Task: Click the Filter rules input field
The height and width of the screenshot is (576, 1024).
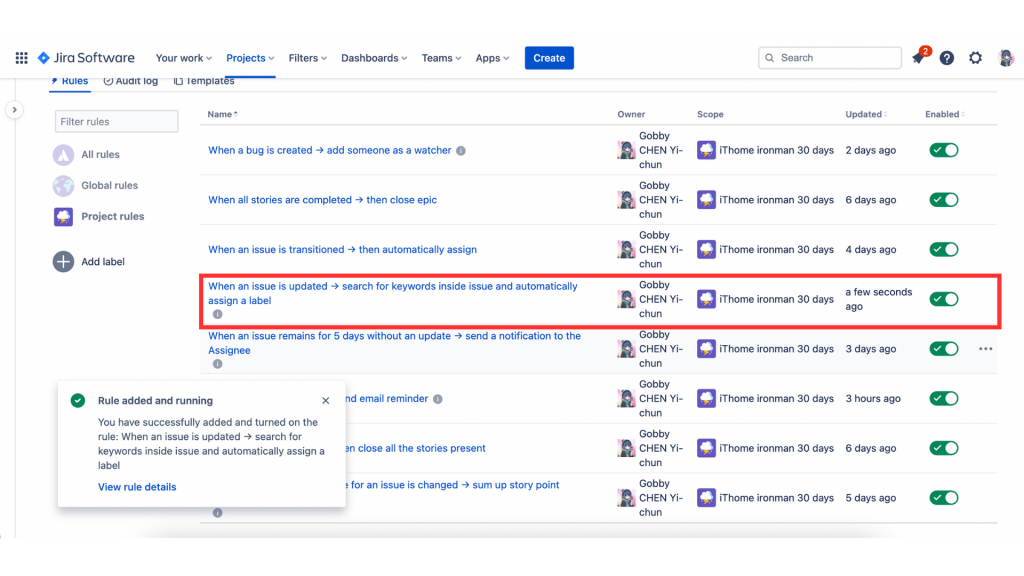Action: tap(116, 121)
